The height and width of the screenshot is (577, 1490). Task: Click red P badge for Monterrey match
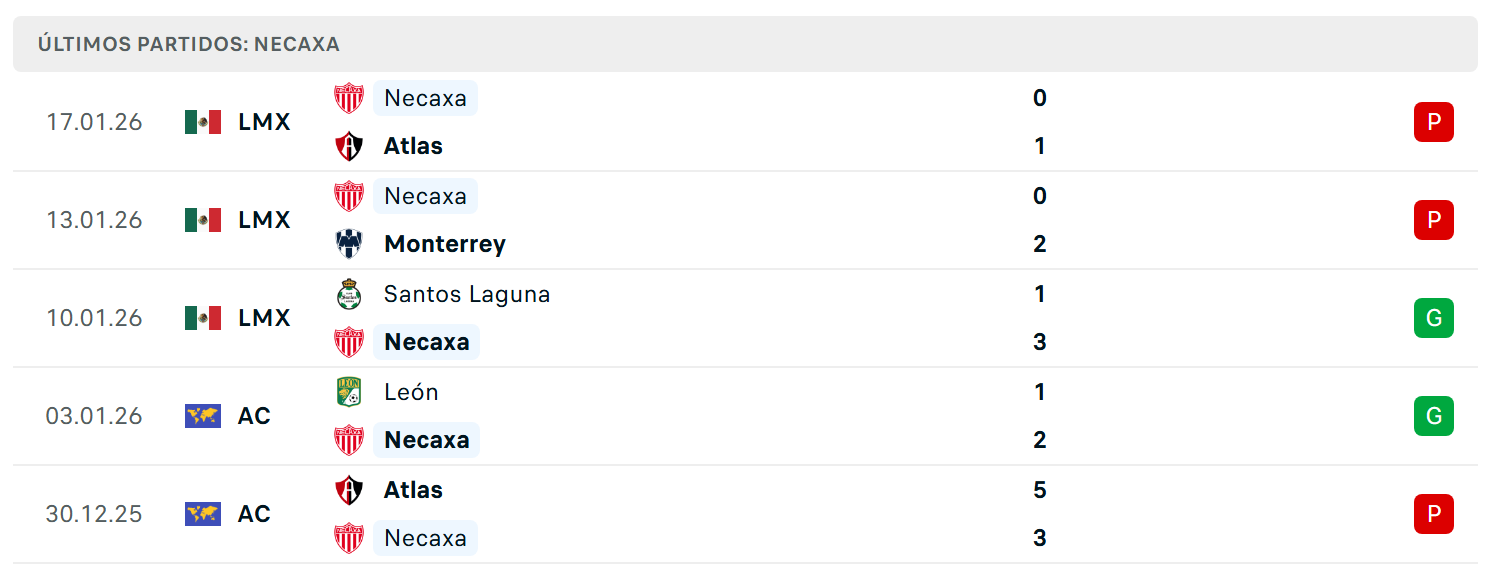coord(1433,220)
